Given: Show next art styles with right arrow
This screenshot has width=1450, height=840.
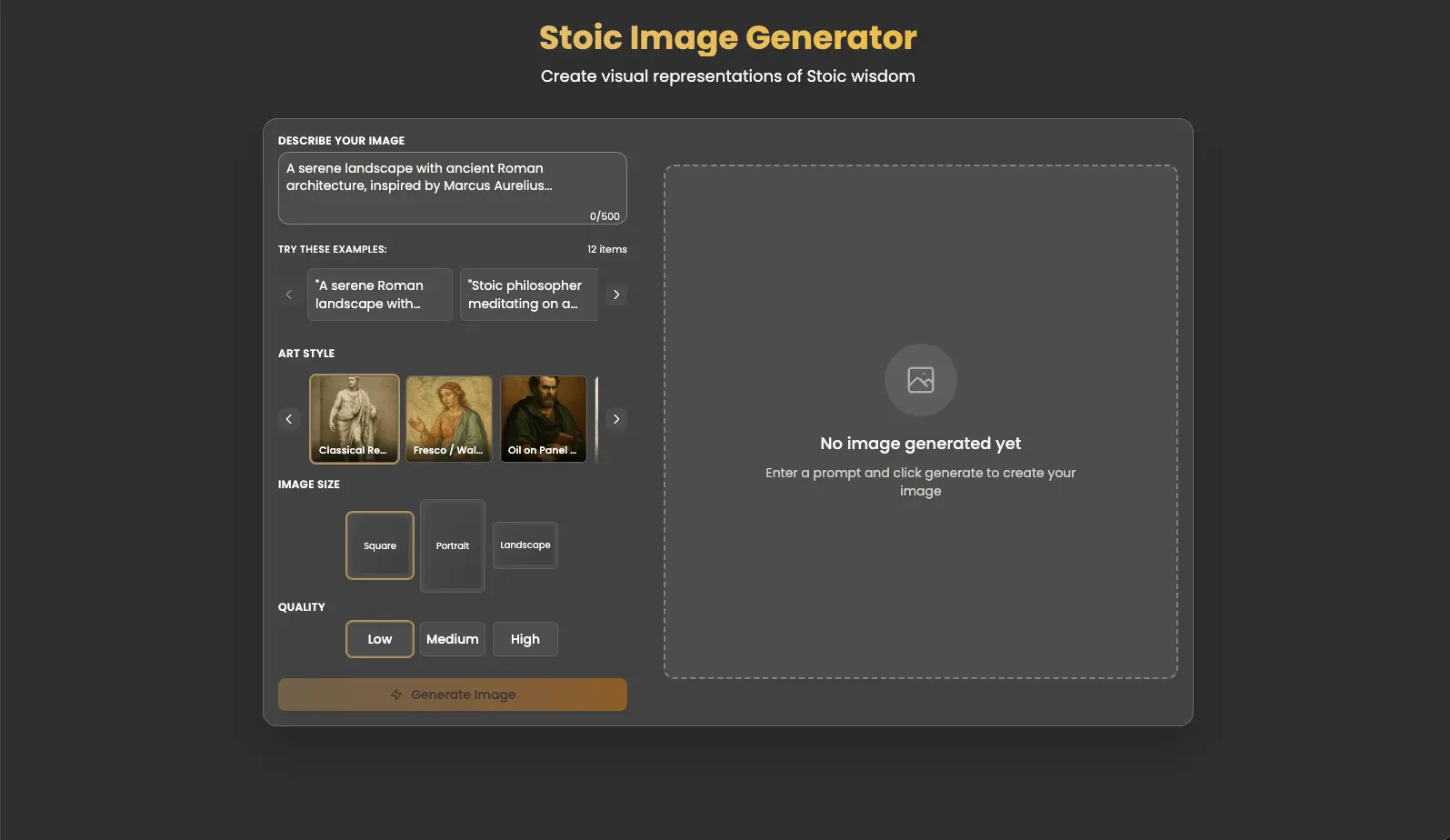Looking at the screenshot, I should click(616, 419).
